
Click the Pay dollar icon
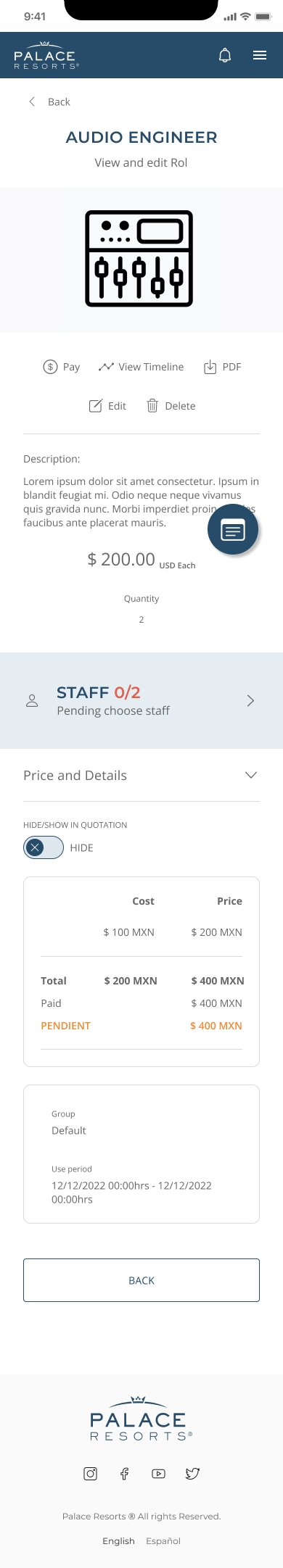[x=50, y=367]
